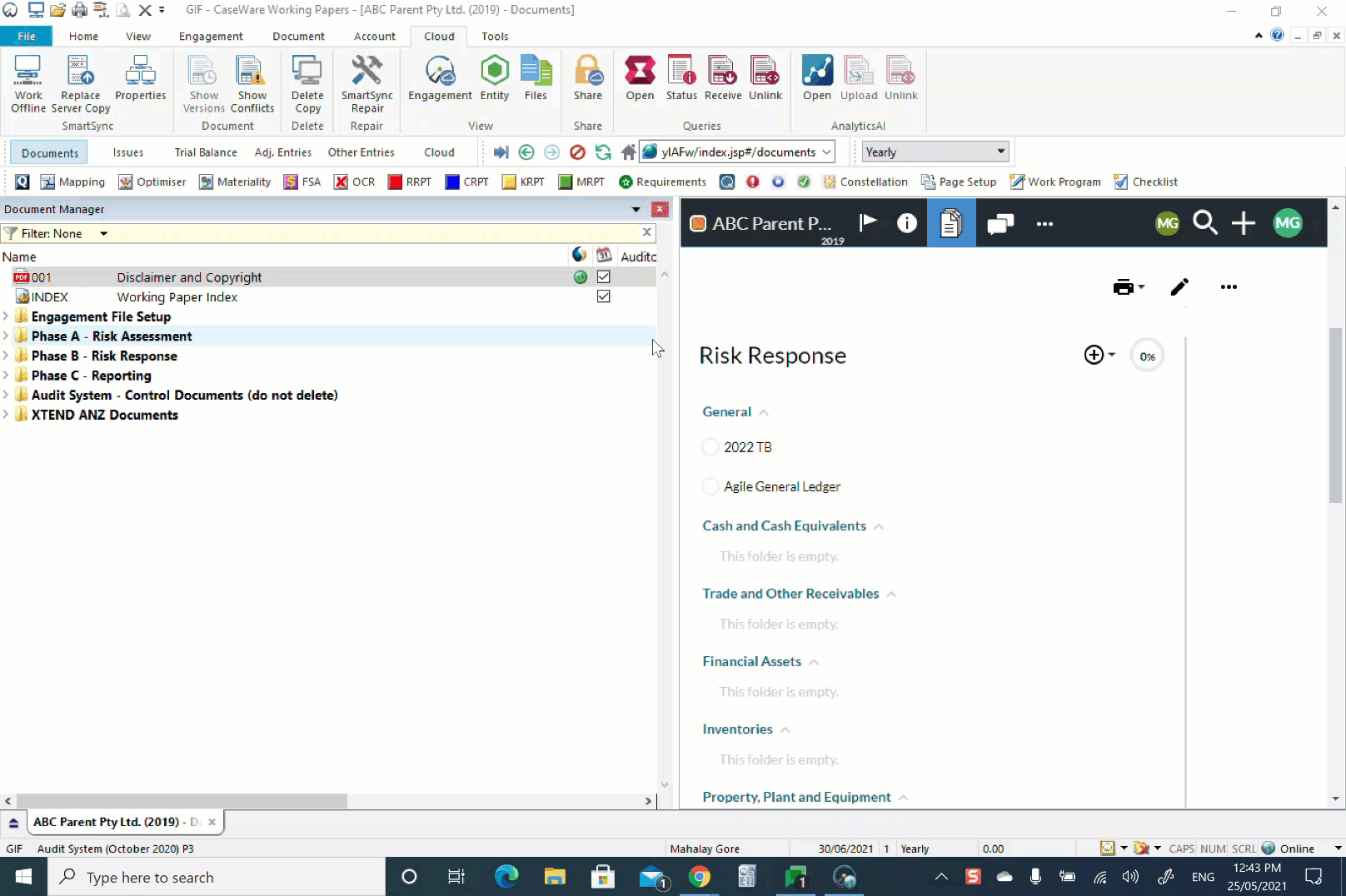
Task: Open the Mapping tool
Action: tap(72, 182)
